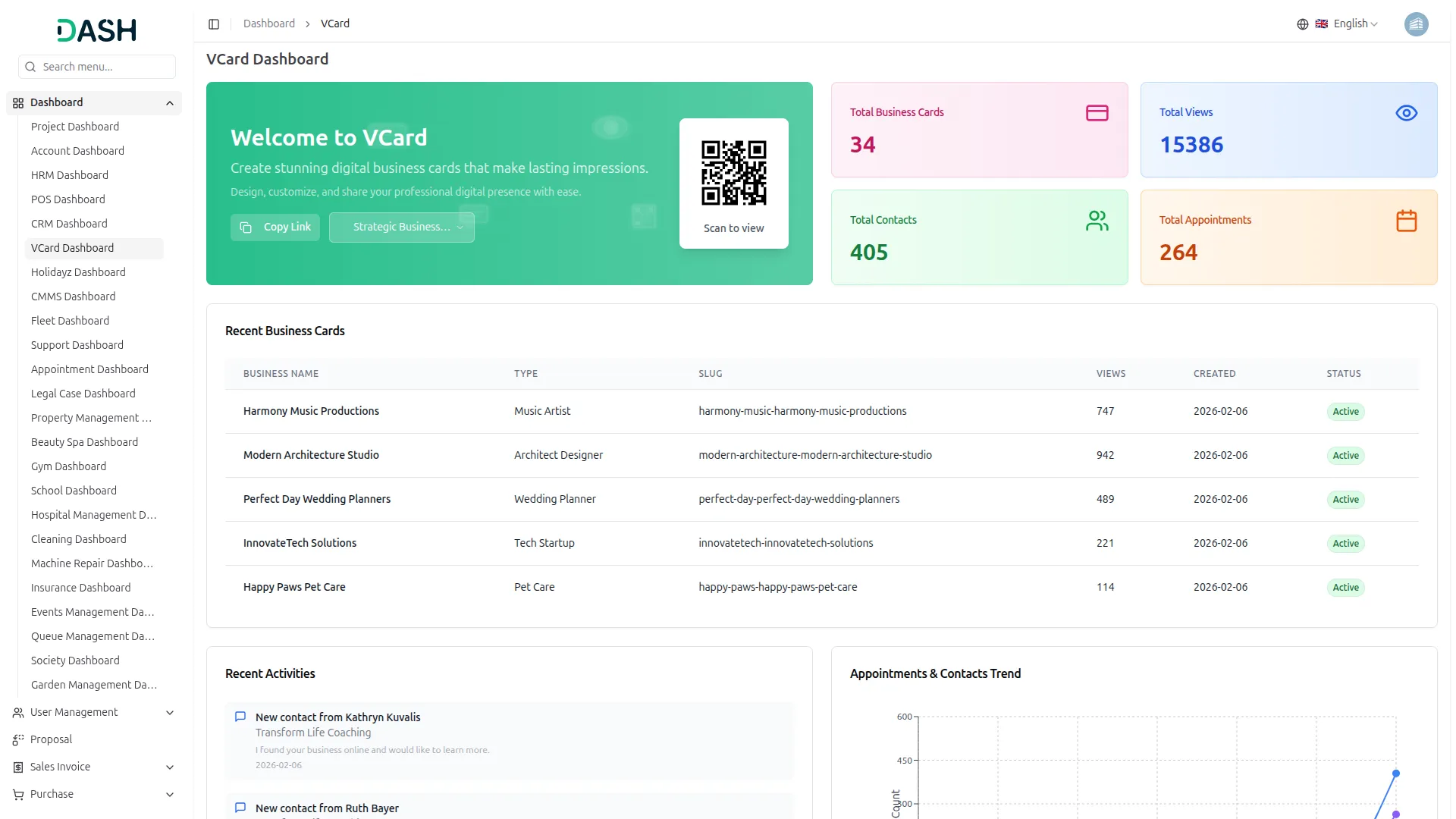1456x819 pixels.
Task: Click the Kathryn Kuvalis contact message icon
Action: coord(240,717)
